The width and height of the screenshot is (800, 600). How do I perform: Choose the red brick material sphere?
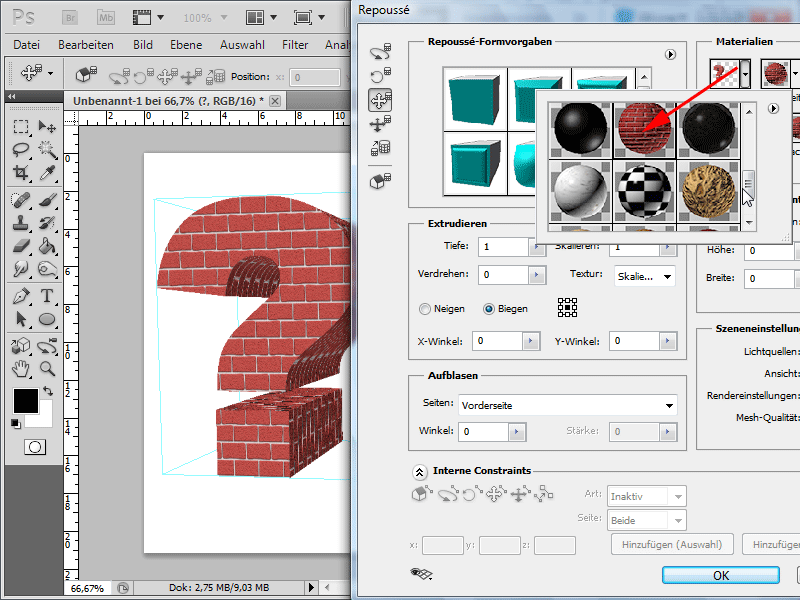(644, 128)
